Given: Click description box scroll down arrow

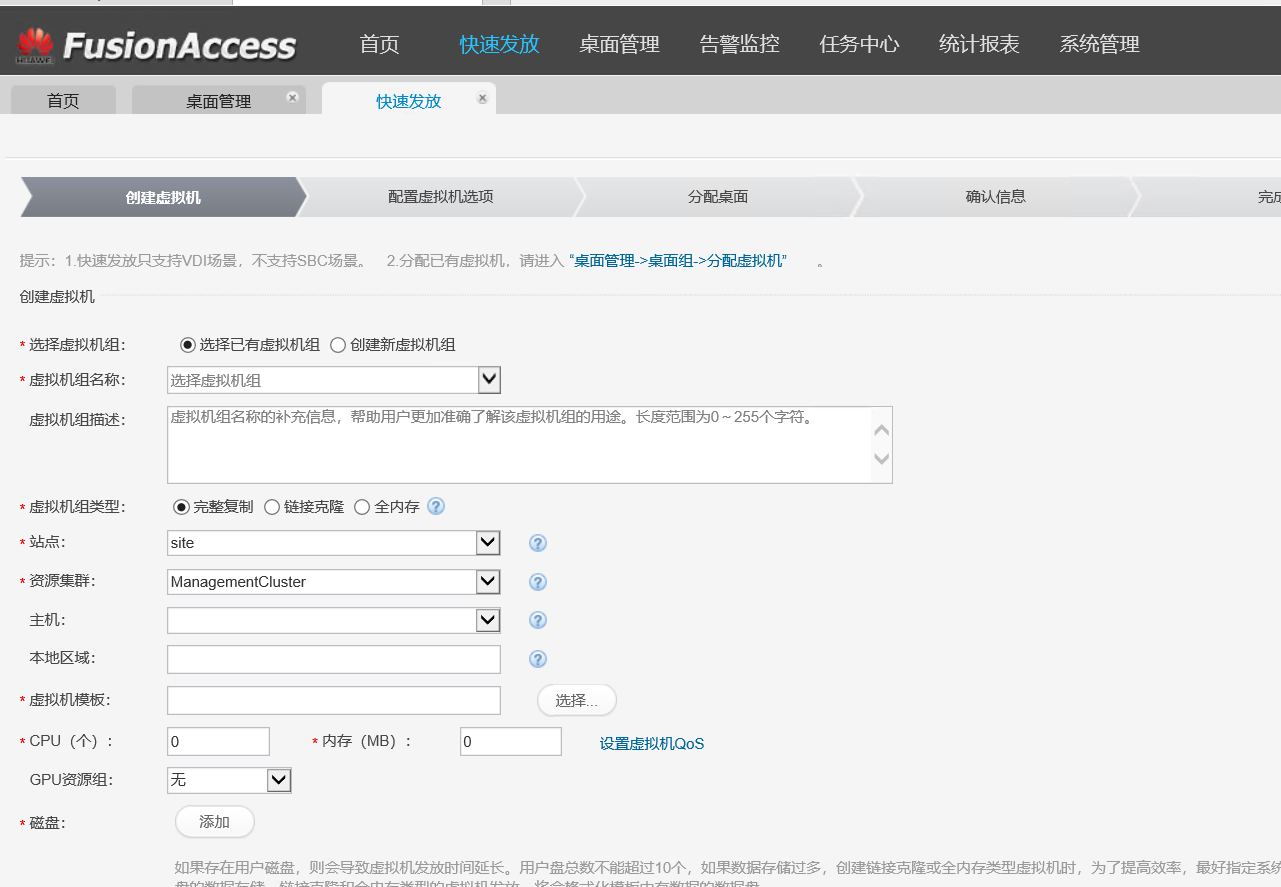Looking at the screenshot, I should tap(881, 459).
